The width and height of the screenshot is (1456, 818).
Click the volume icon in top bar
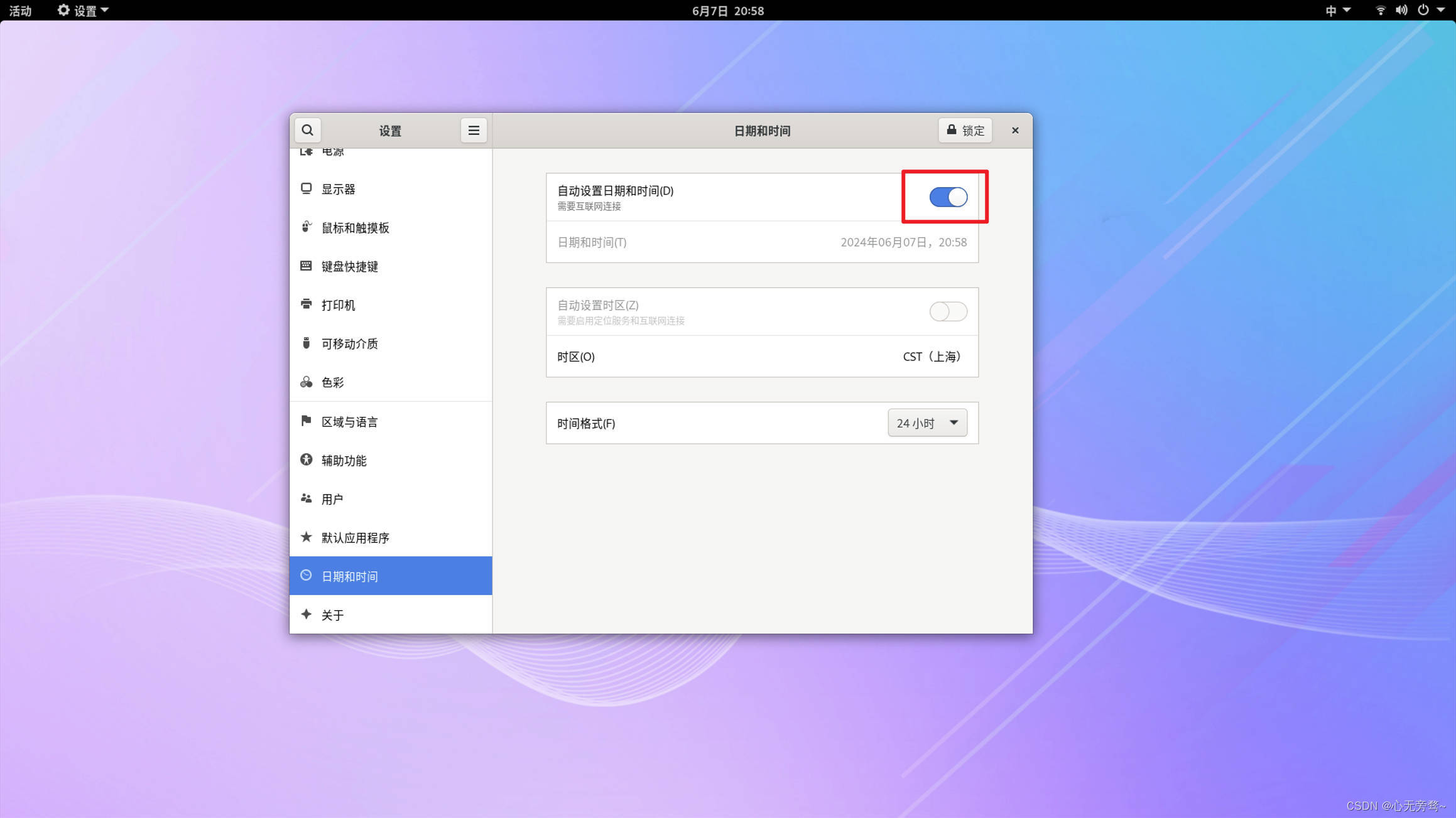tap(1401, 10)
